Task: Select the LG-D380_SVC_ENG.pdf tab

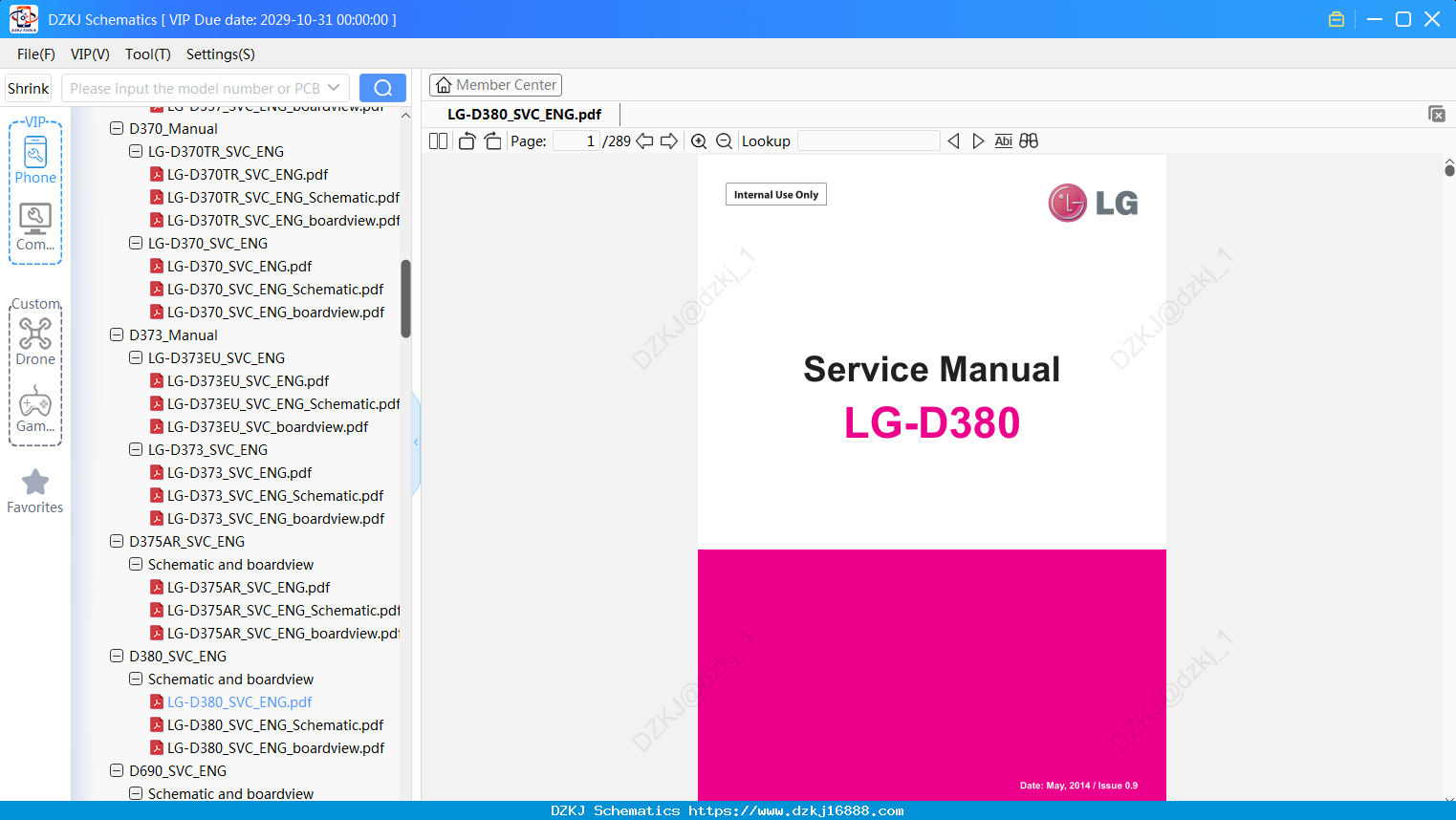Action: pos(524,115)
